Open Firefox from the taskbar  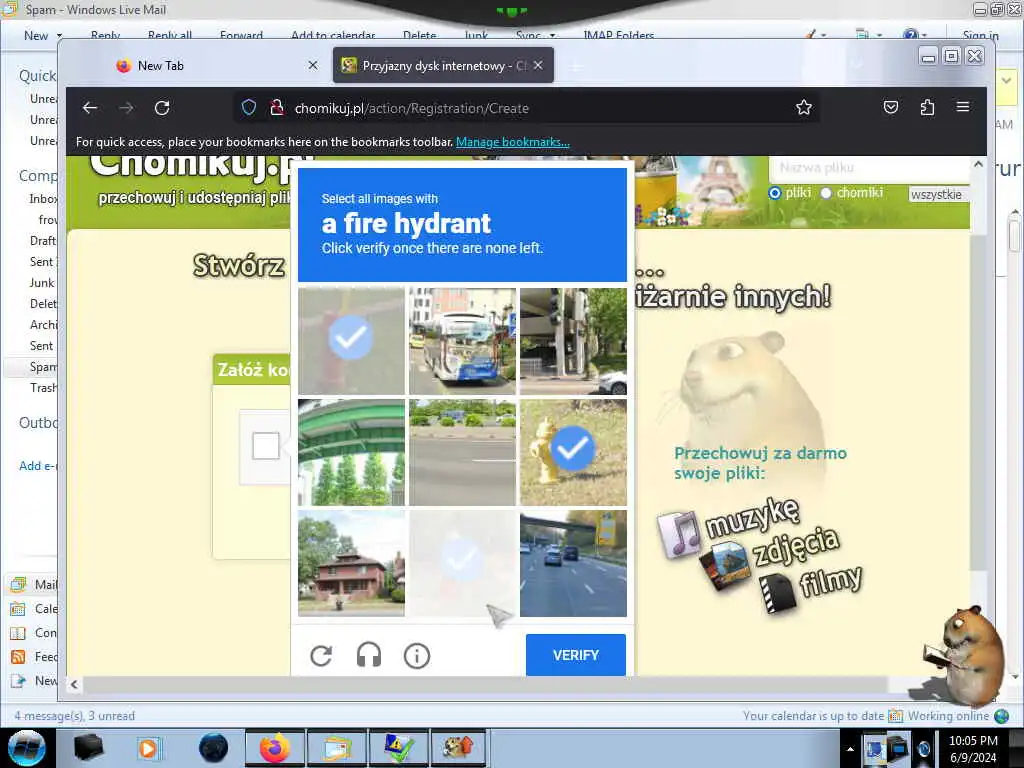[x=276, y=748]
